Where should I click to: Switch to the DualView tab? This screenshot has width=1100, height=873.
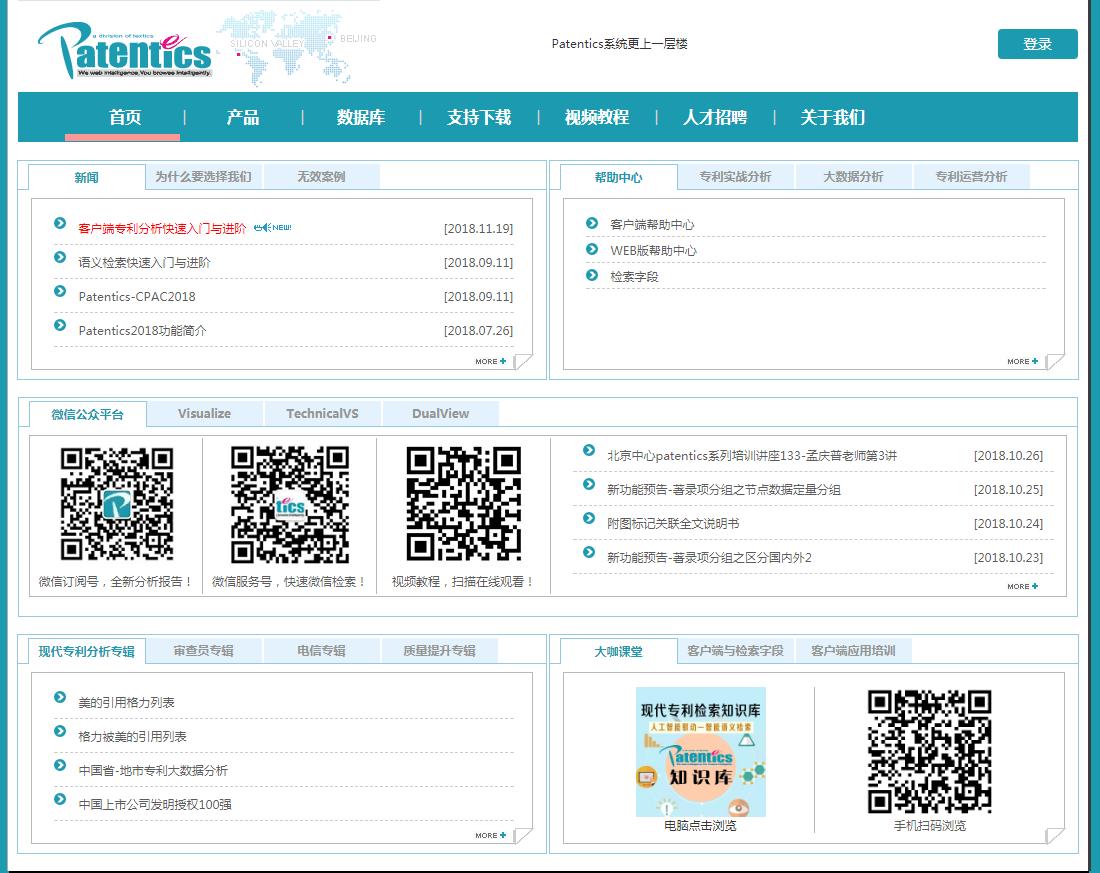coord(440,413)
